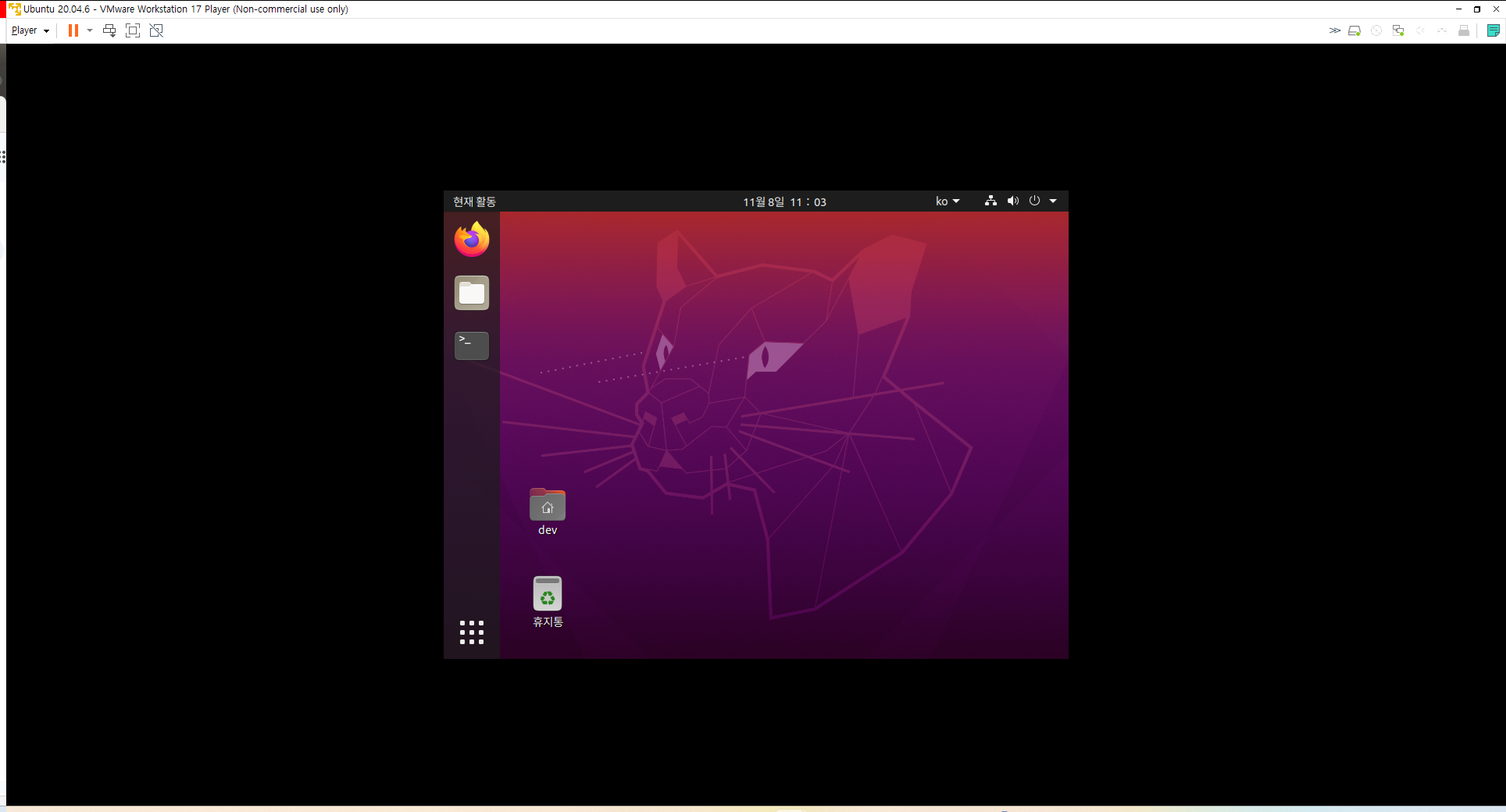Click the power icon in Ubuntu panel
The width and height of the screenshot is (1506, 812).
tap(1034, 201)
